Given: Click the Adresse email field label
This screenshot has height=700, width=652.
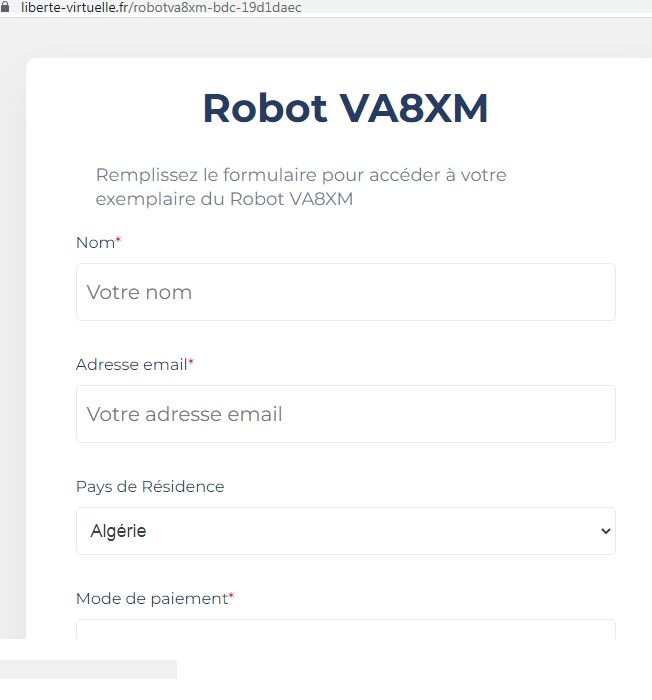Looking at the screenshot, I should [132, 364].
